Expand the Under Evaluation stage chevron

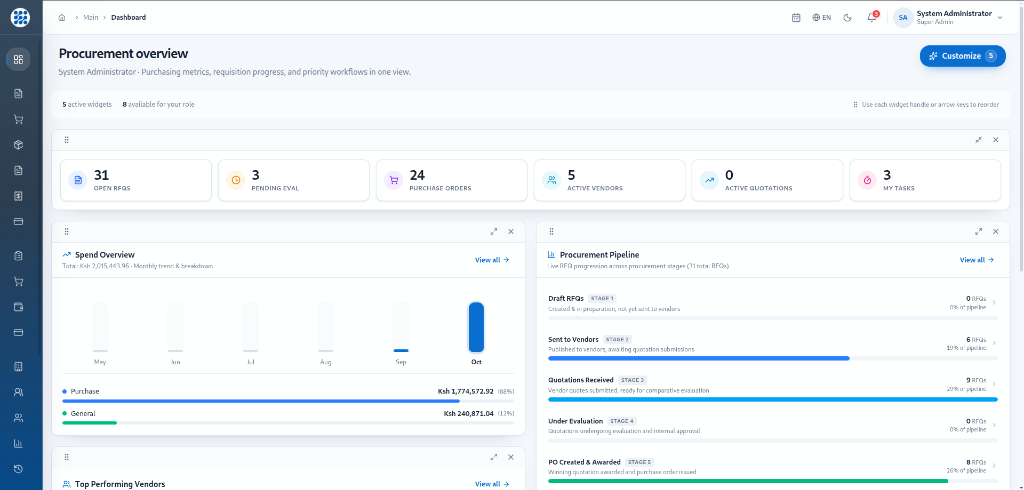[x=993, y=425]
